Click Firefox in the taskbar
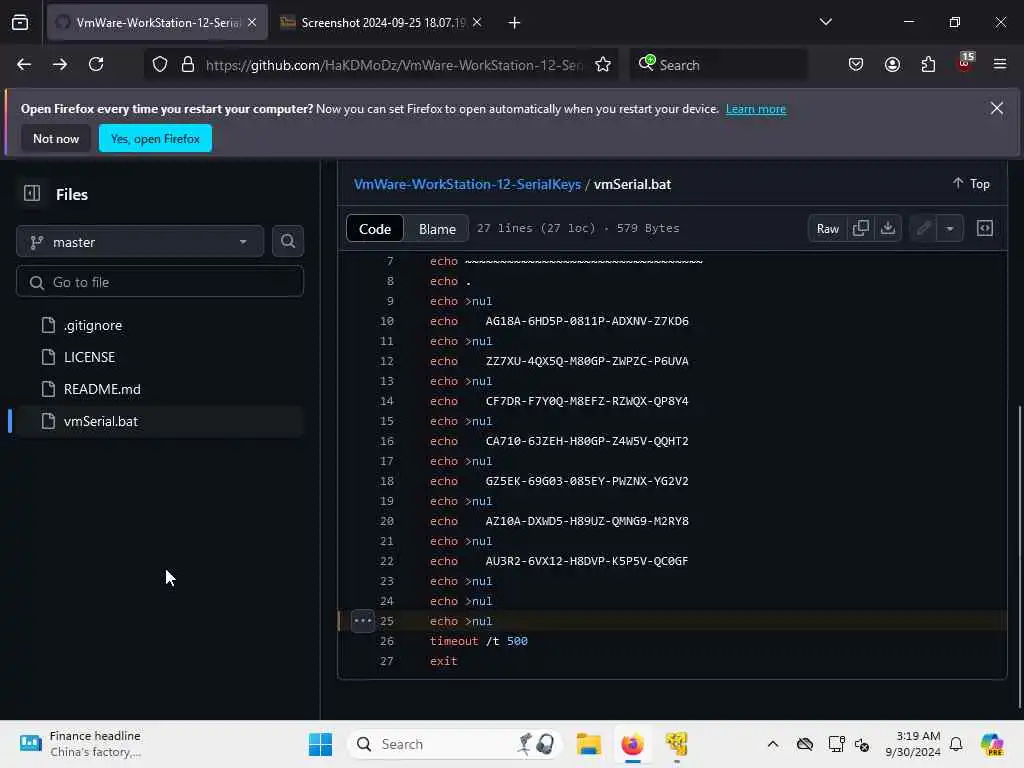The width and height of the screenshot is (1024, 768). pos(632,744)
